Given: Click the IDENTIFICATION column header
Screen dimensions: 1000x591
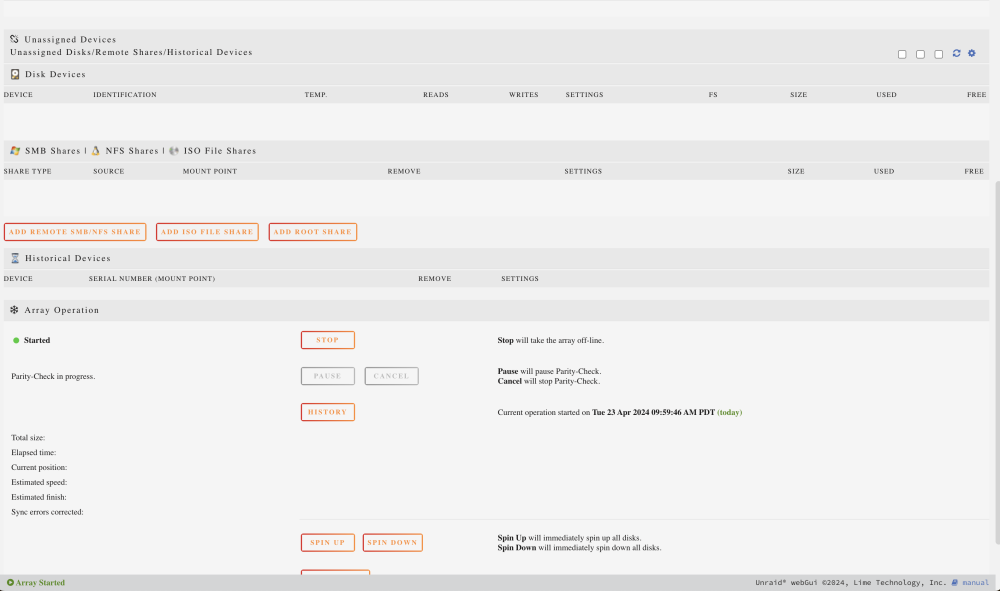Looking at the screenshot, I should (x=125, y=94).
